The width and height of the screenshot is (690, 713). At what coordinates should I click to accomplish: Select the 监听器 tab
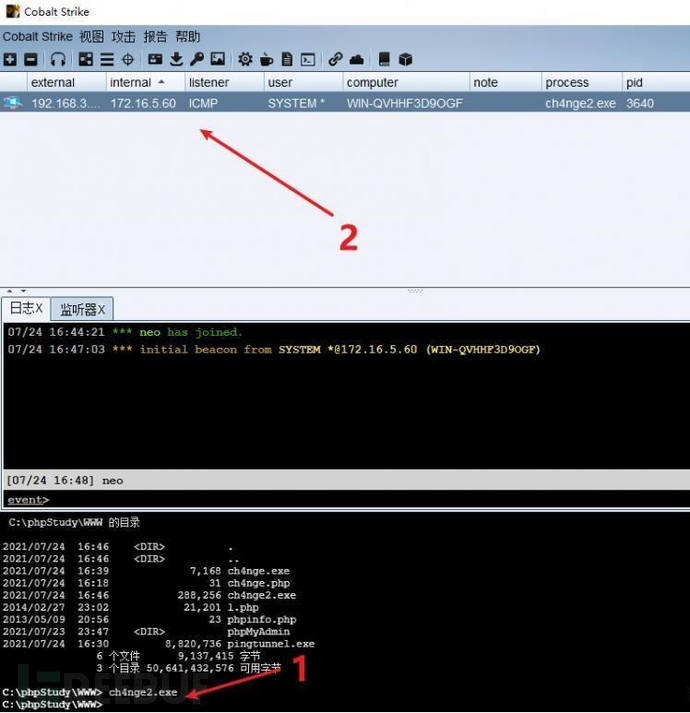[82, 310]
